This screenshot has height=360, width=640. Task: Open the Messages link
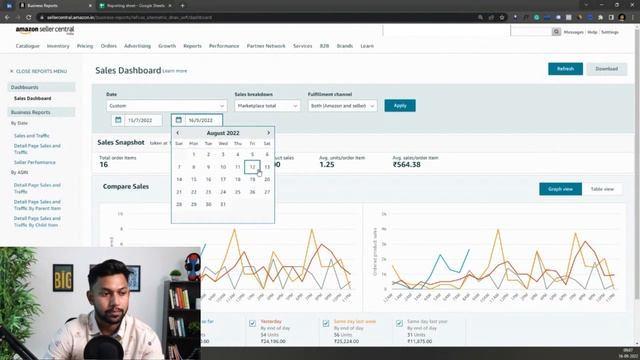coord(573,32)
